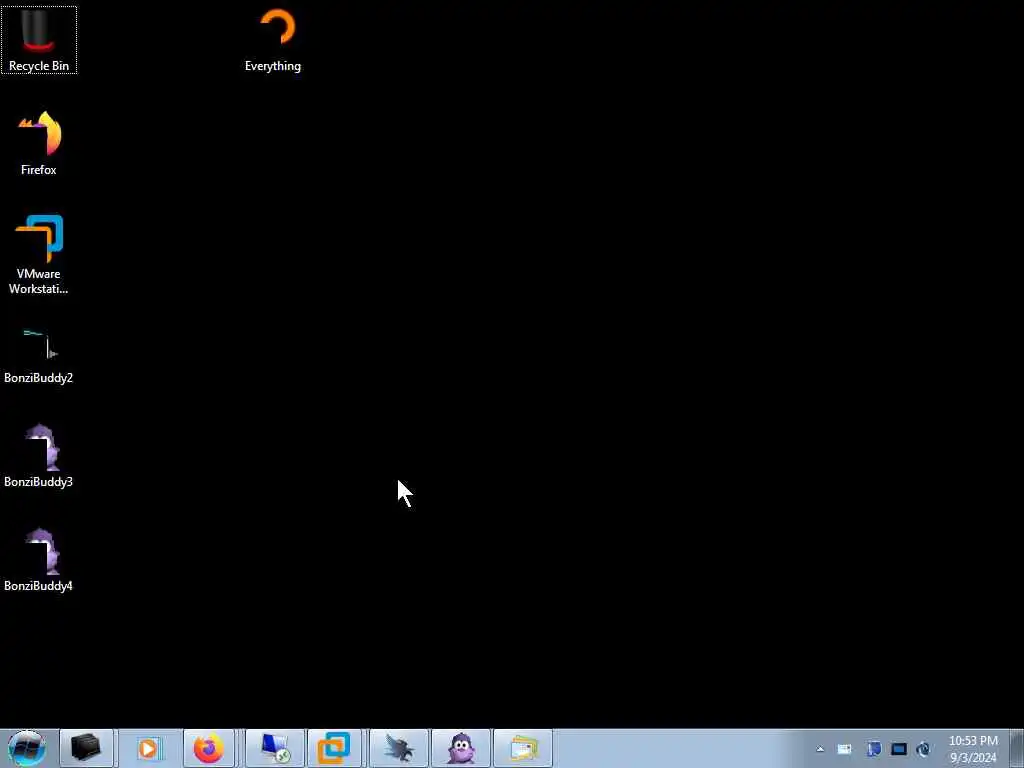
Task: Select the BonziBuddy2 desktop shortcut
Action: click(x=39, y=356)
